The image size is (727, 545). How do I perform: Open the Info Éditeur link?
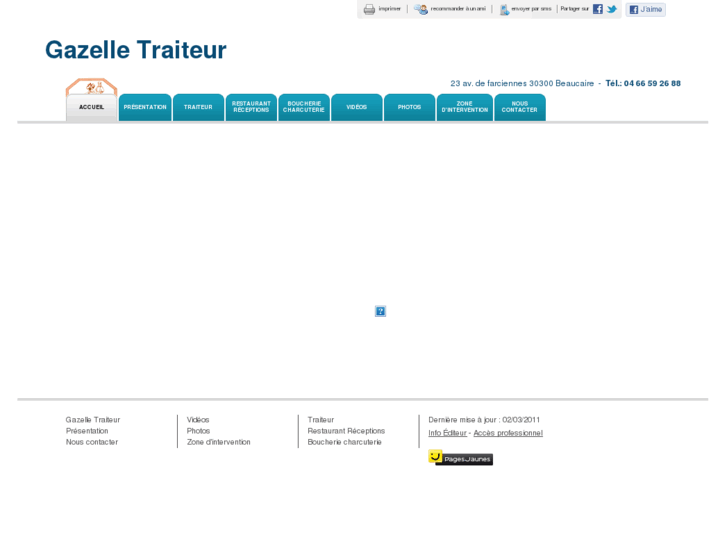pos(447,433)
